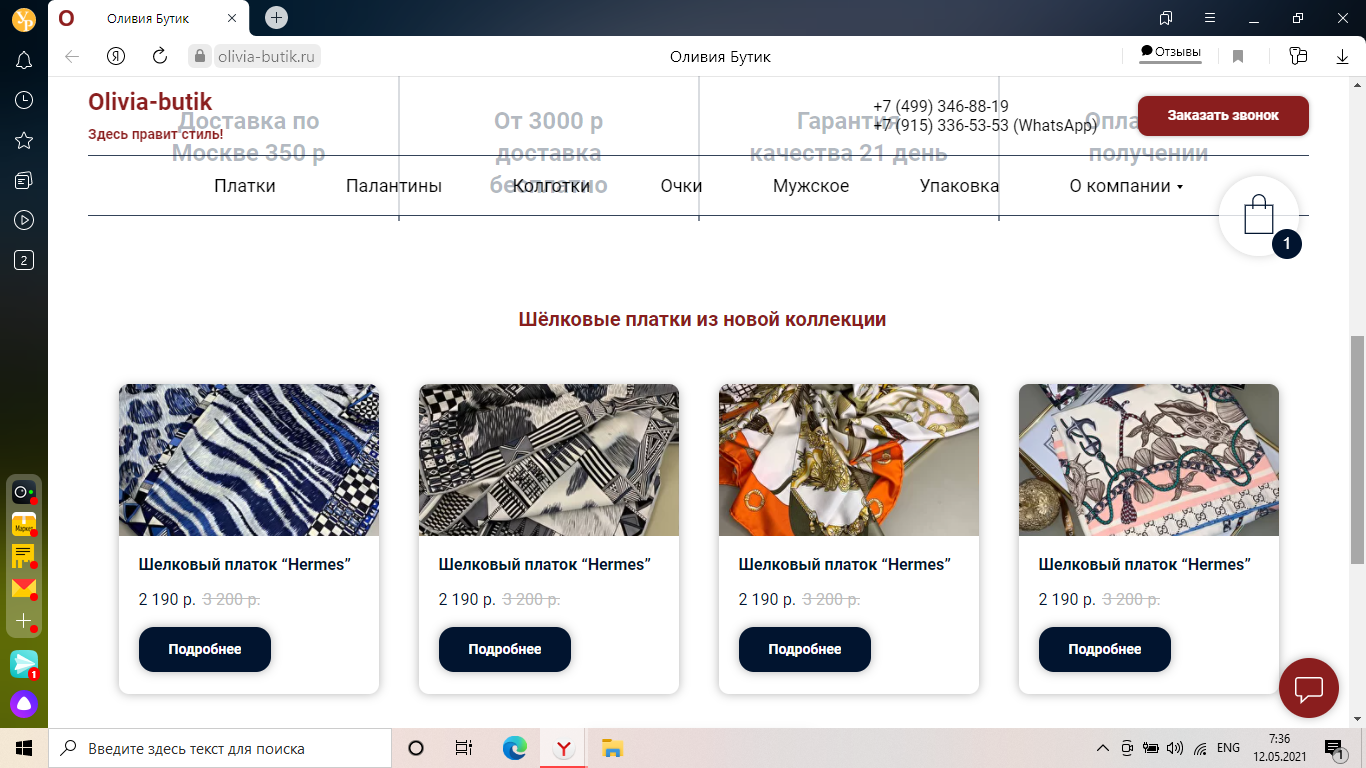The width and height of the screenshot is (1366, 768).
Task: Open the live chat widget
Action: pyautogui.click(x=1309, y=688)
